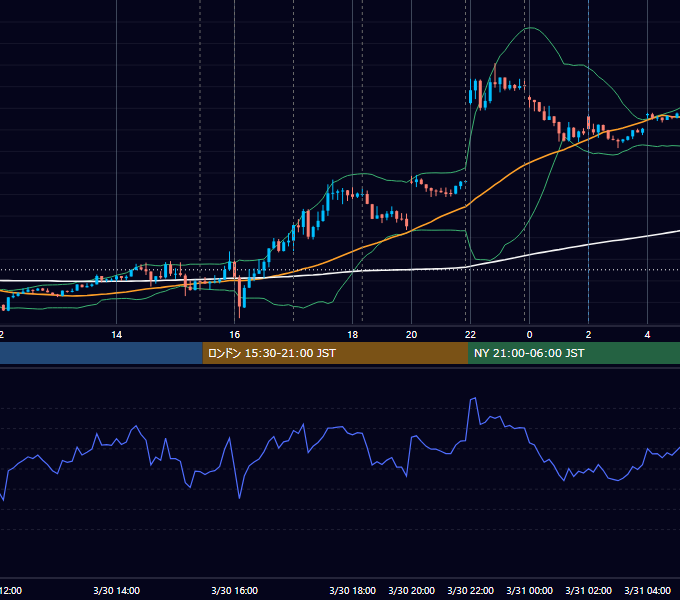Click the ロンドン 15:30-21:00 JST session bar

(335, 353)
